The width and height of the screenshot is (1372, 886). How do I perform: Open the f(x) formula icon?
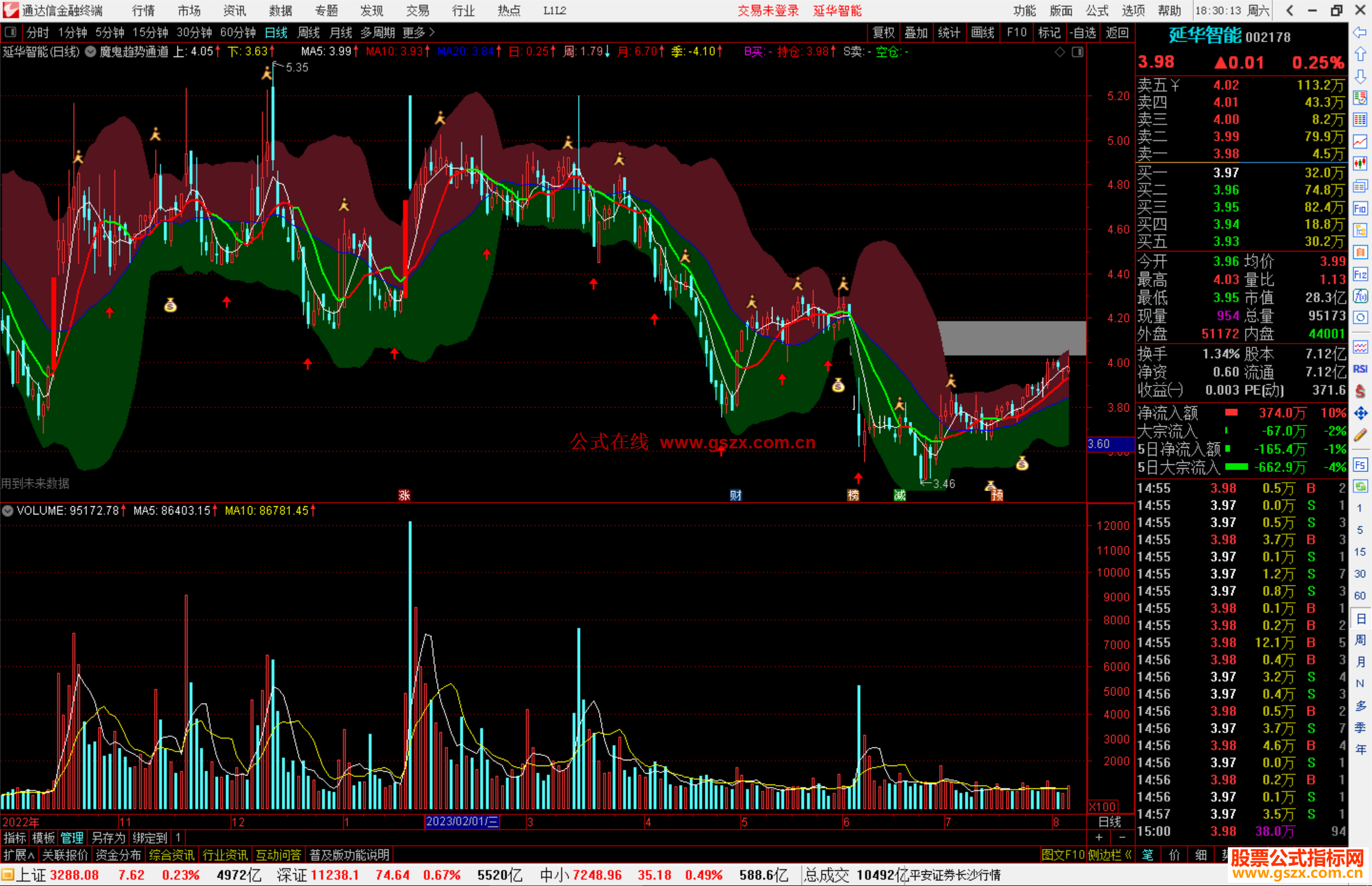(x=1360, y=296)
